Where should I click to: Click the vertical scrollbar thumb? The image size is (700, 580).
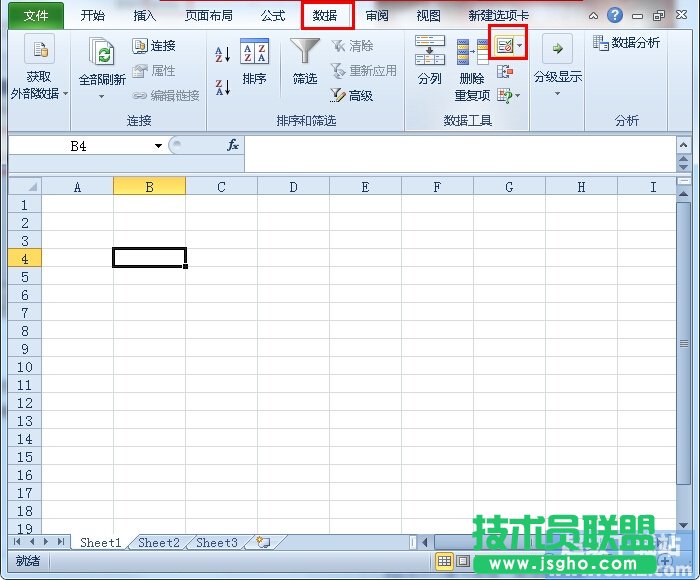pos(683,343)
